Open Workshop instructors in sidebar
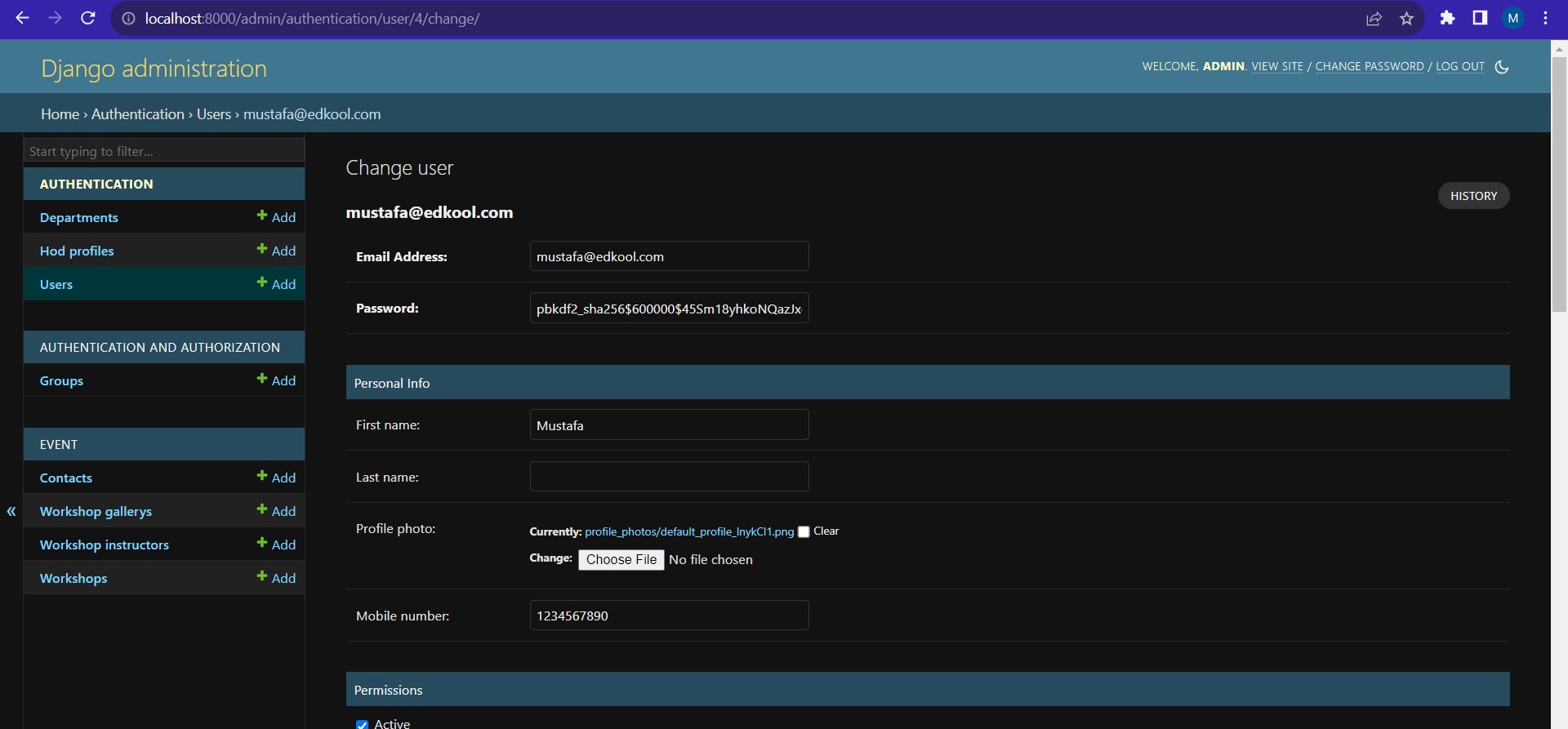Screen dimensions: 1568x729 coord(105,545)
